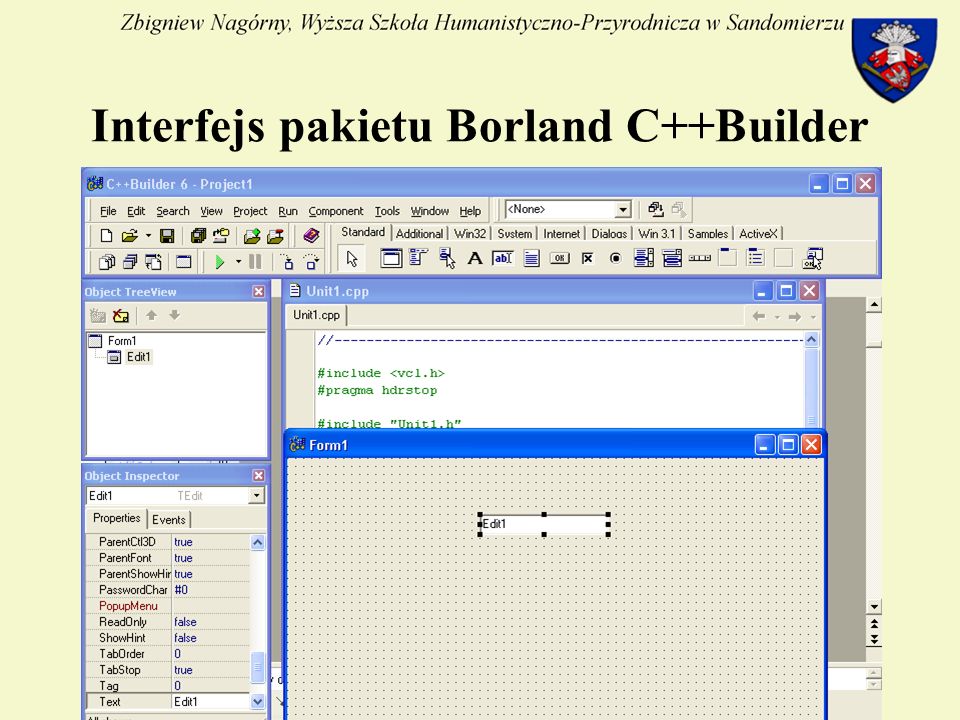Pick the CheckBox component icon
This screenshot has height=720, width=960.
click(588, 258)
